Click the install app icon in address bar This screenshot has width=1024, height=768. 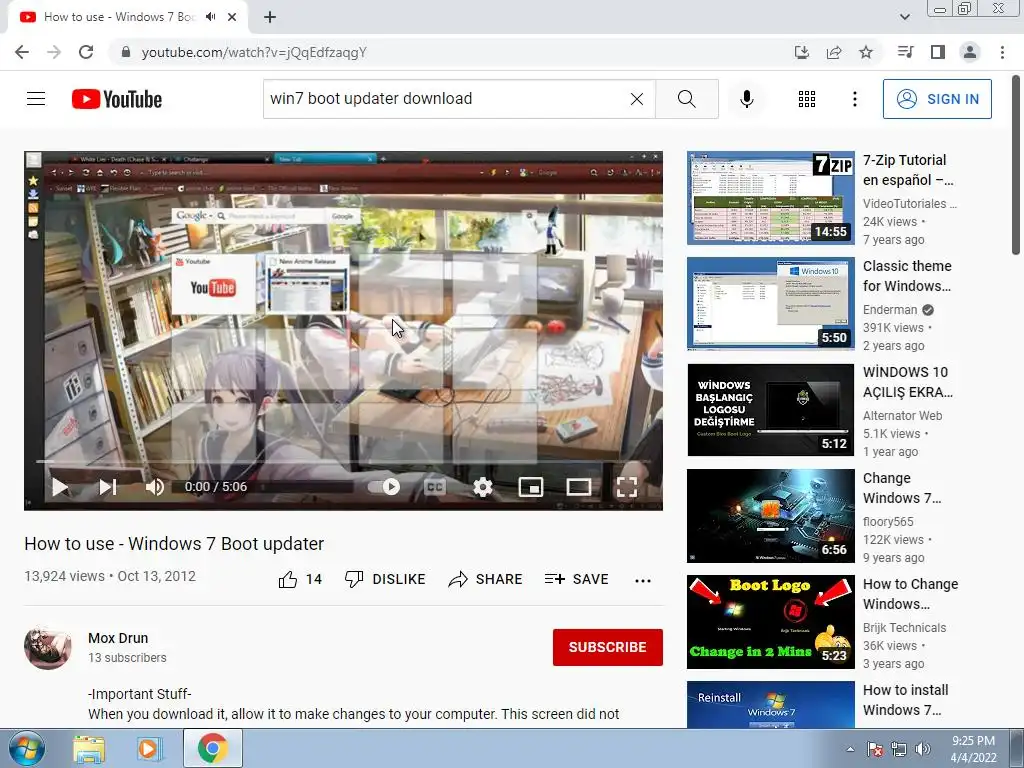coord(801,52)
